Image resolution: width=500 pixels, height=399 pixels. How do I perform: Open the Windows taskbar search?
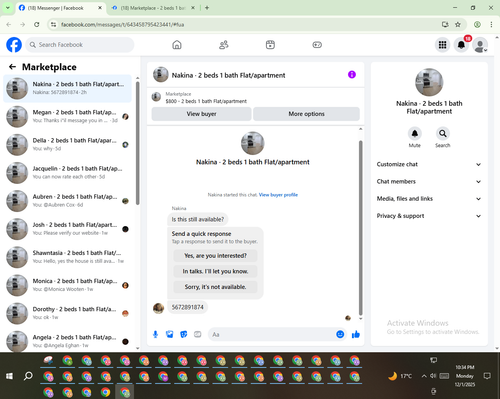(x=28, y=376)
